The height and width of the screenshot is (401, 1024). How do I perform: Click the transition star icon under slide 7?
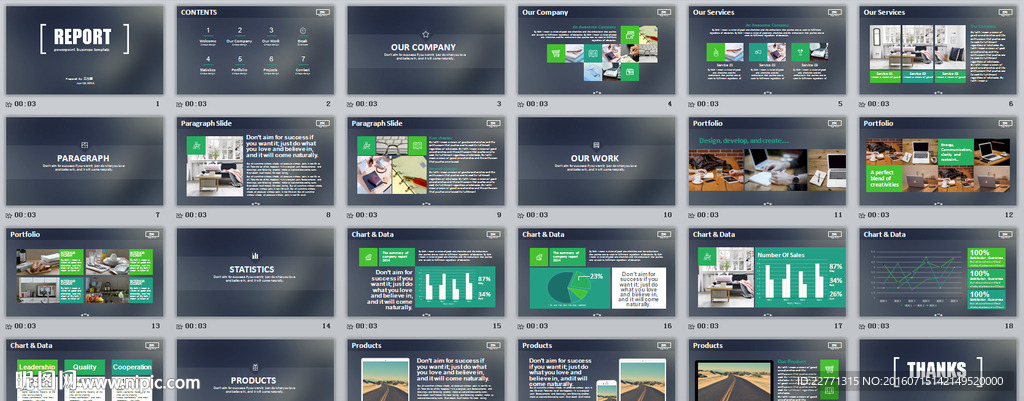click(8, 215)
